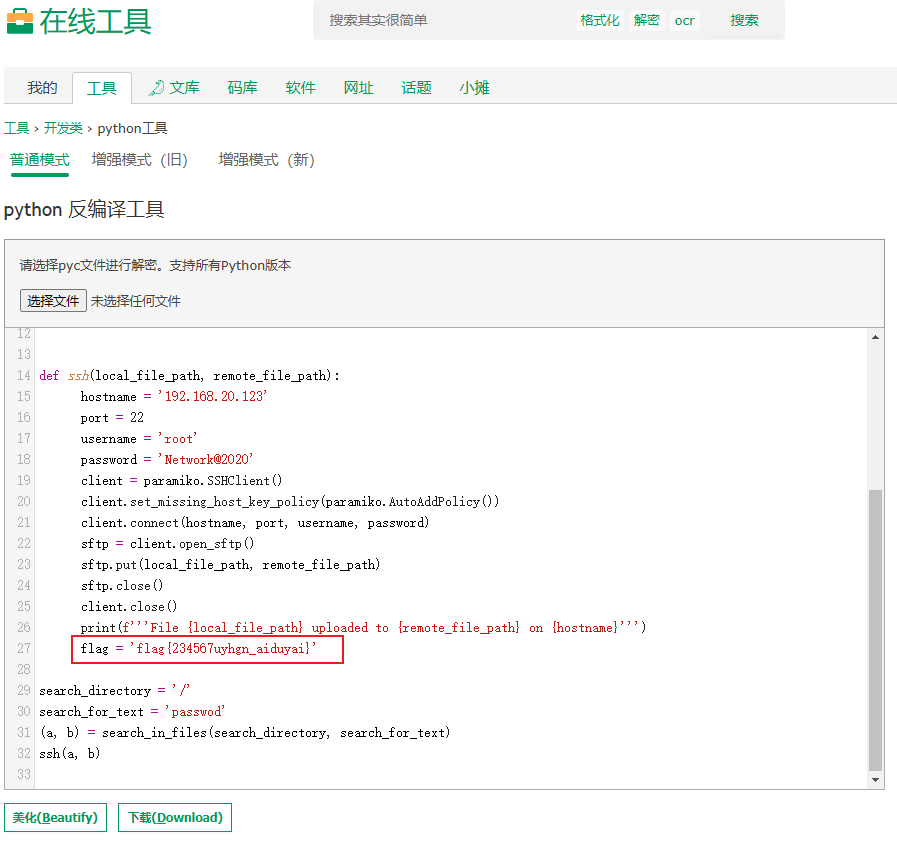This screenshot has height=844, width=897.
Task: Open the 小摊 tab
Action: [474, 88]
